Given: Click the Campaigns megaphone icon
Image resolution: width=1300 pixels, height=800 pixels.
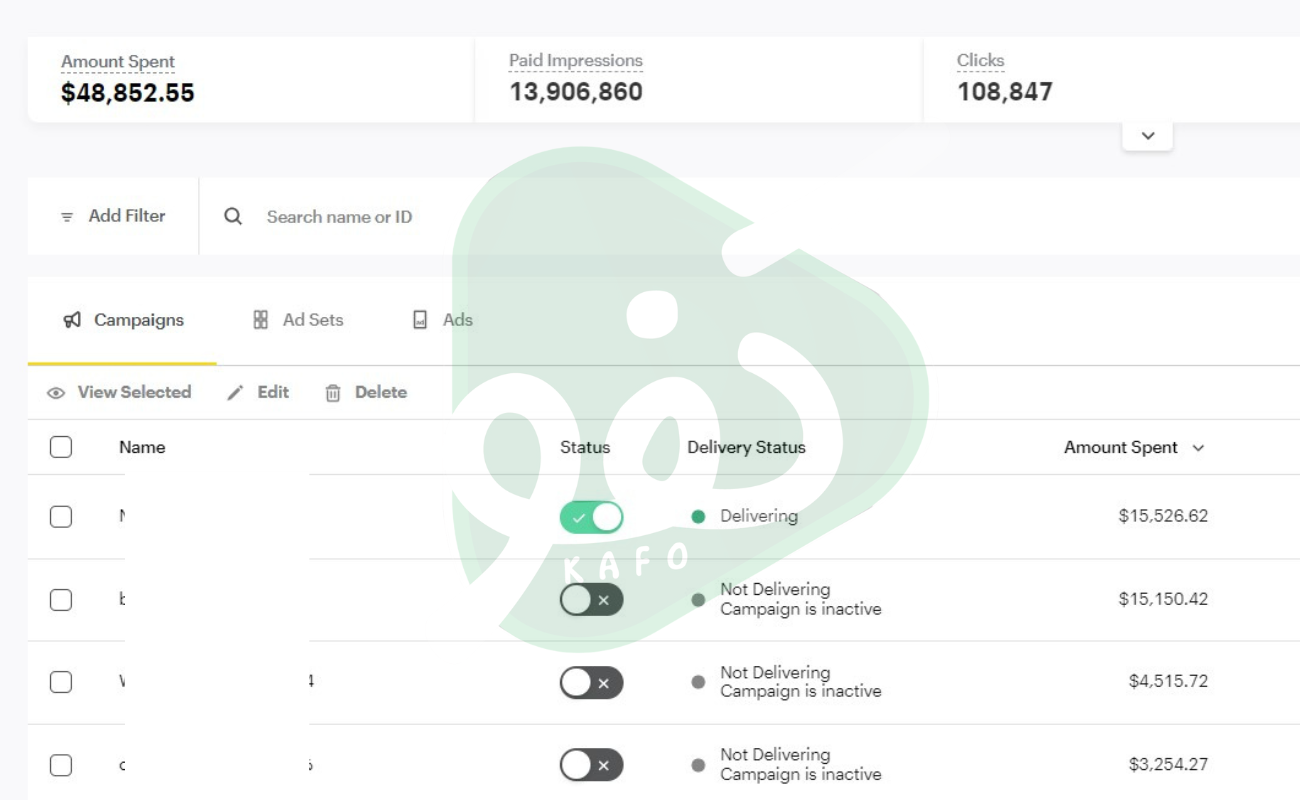Looking at the screenshot, I should pos(72,320).
